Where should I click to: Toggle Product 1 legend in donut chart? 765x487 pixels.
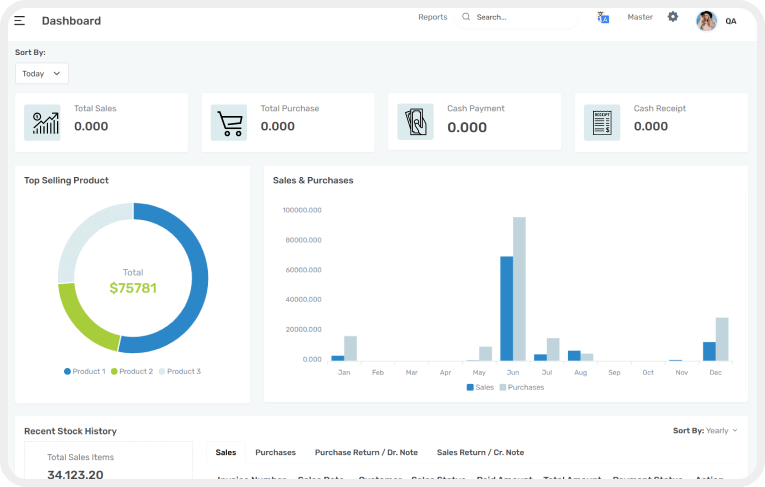coord(85,371)
